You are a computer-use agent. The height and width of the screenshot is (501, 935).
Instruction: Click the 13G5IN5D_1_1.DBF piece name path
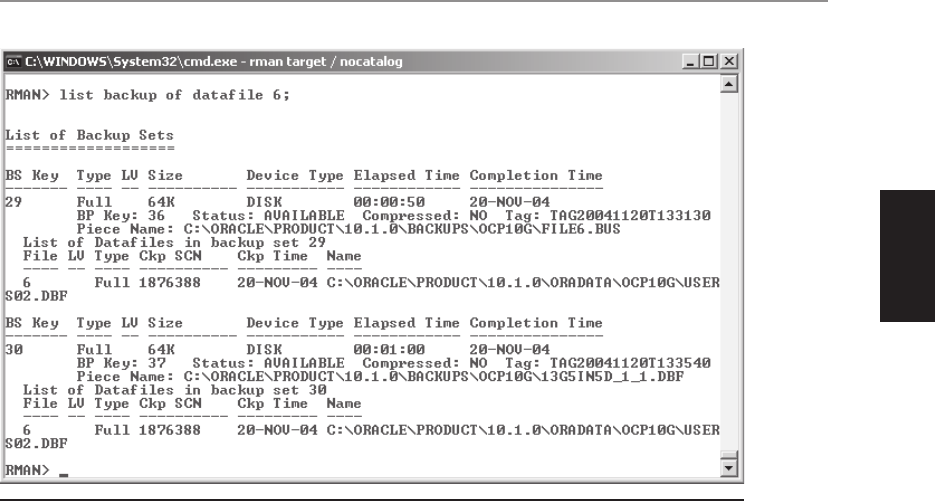pyautogui.click(x=434, y=376)
